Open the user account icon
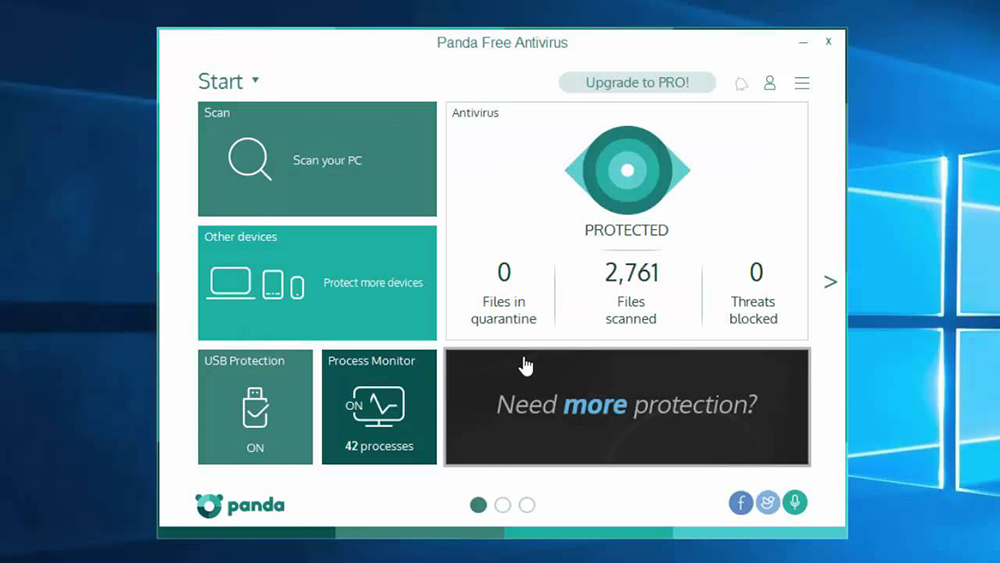This screenshot has width=1000, height=563. [770, 83]
